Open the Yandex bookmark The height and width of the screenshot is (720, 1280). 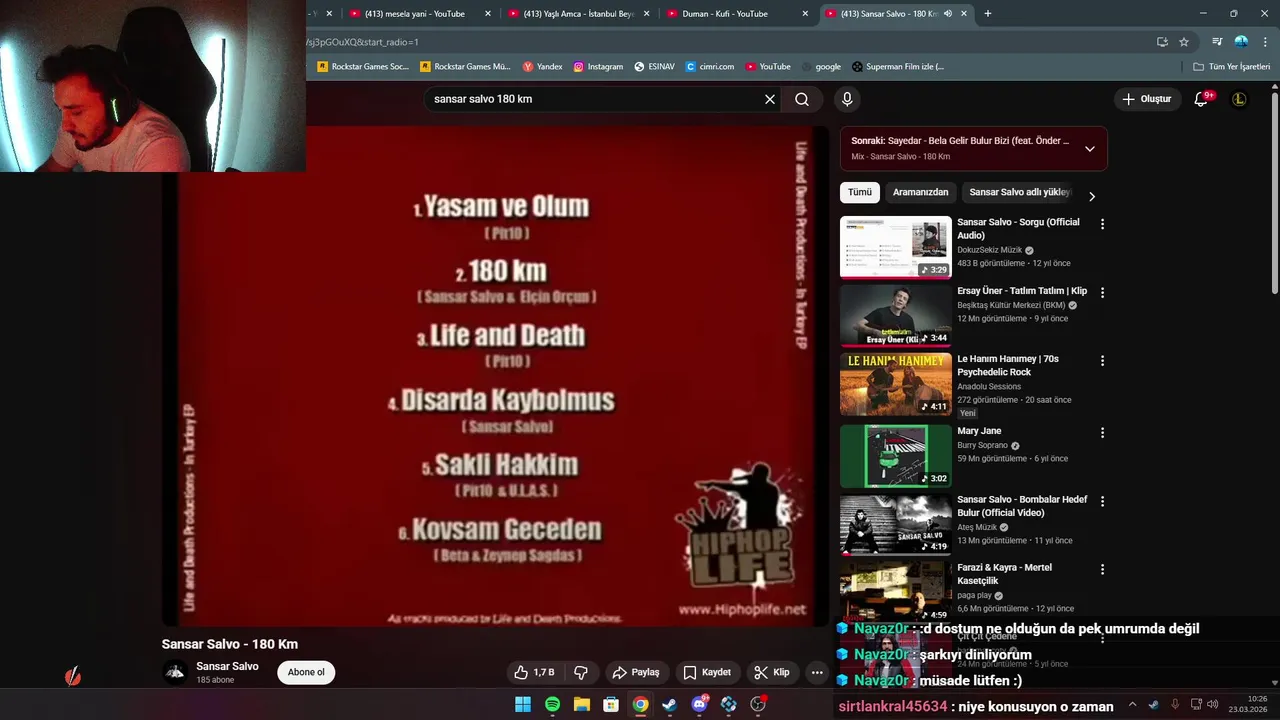pyautogui.click(x=543, y=67)
